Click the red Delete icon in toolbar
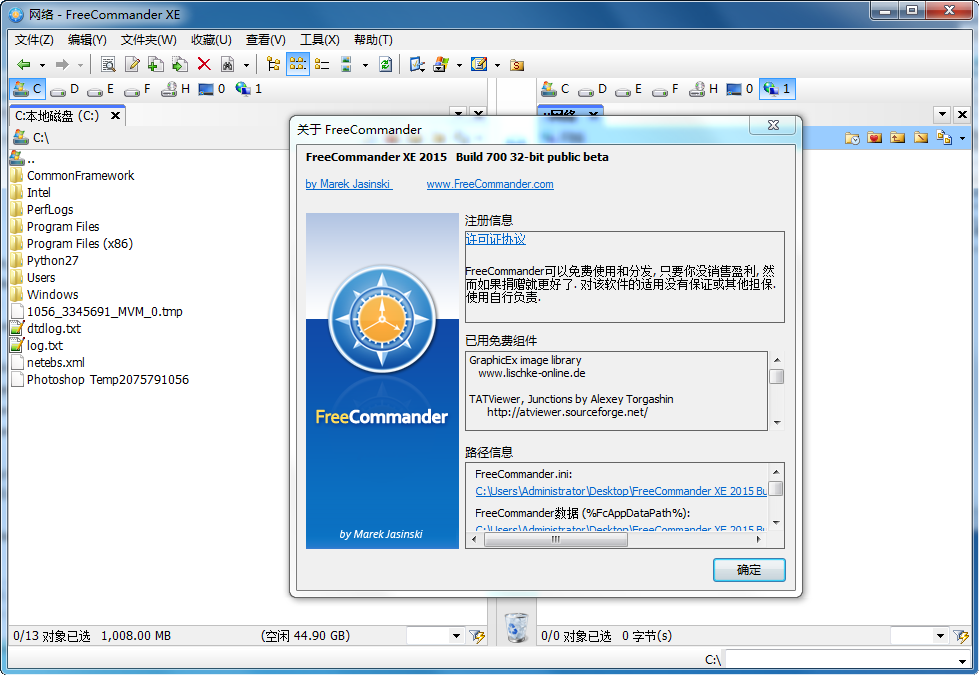980x676 pixels. [204, 64]
